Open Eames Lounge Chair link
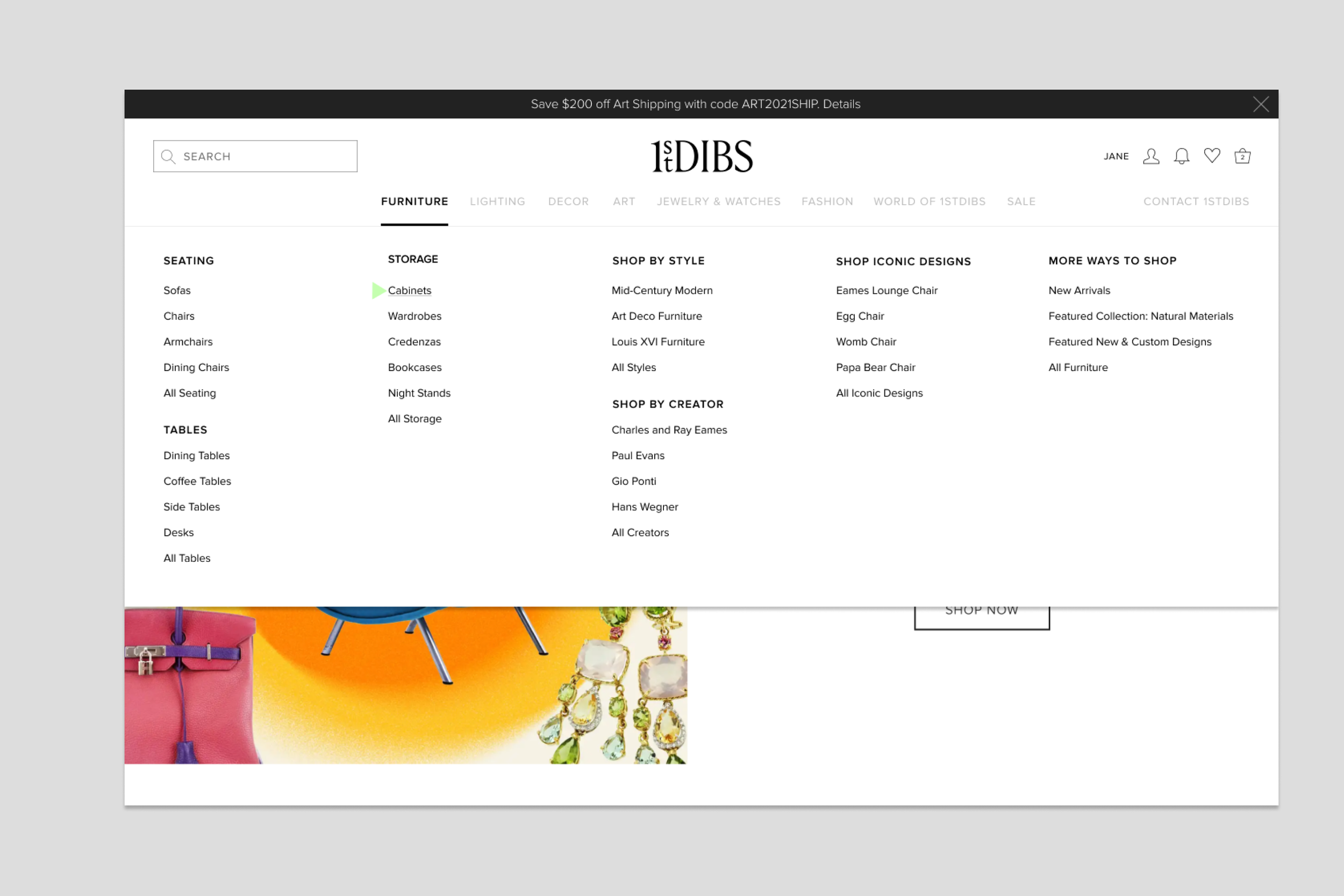The image size is (1344, 896). (887, 290)
